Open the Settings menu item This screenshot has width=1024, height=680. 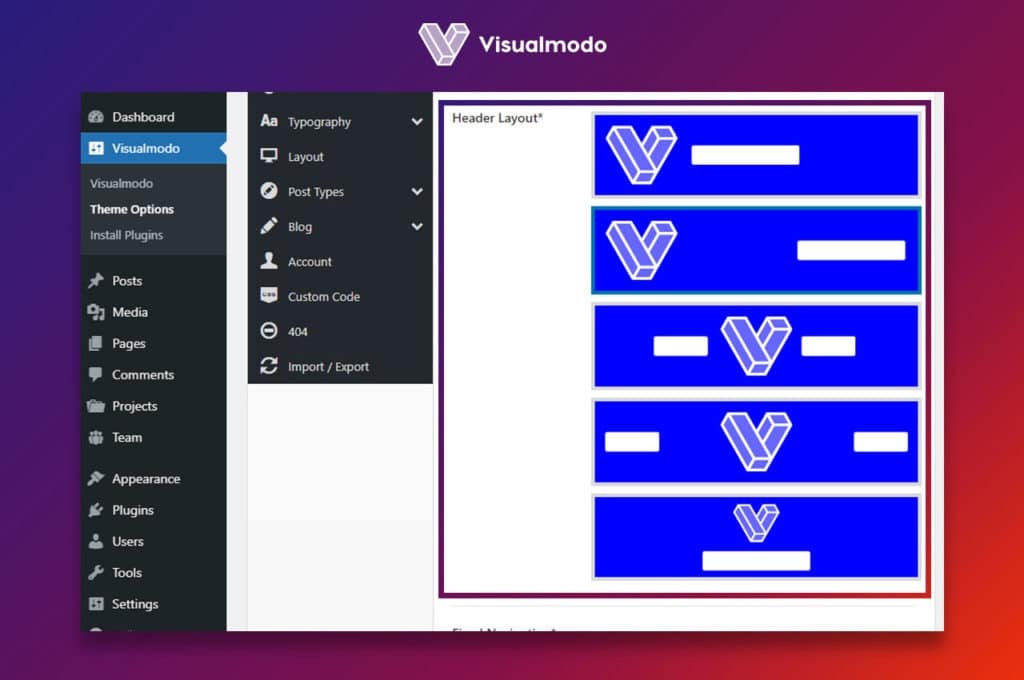[x=136, y=604]
